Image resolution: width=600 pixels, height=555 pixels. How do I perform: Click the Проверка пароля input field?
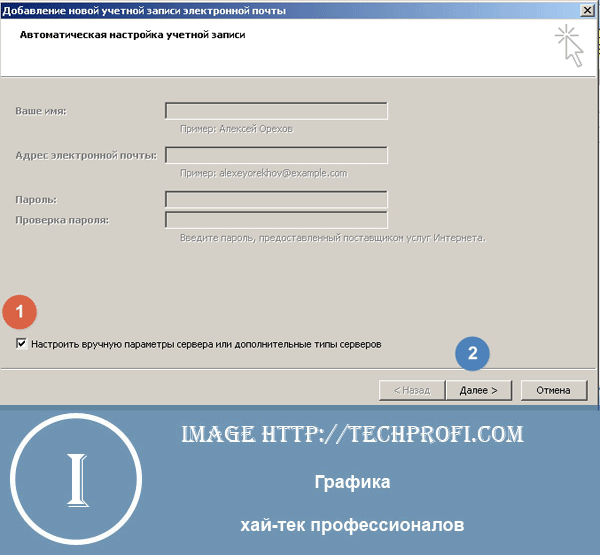pos(276,220)
